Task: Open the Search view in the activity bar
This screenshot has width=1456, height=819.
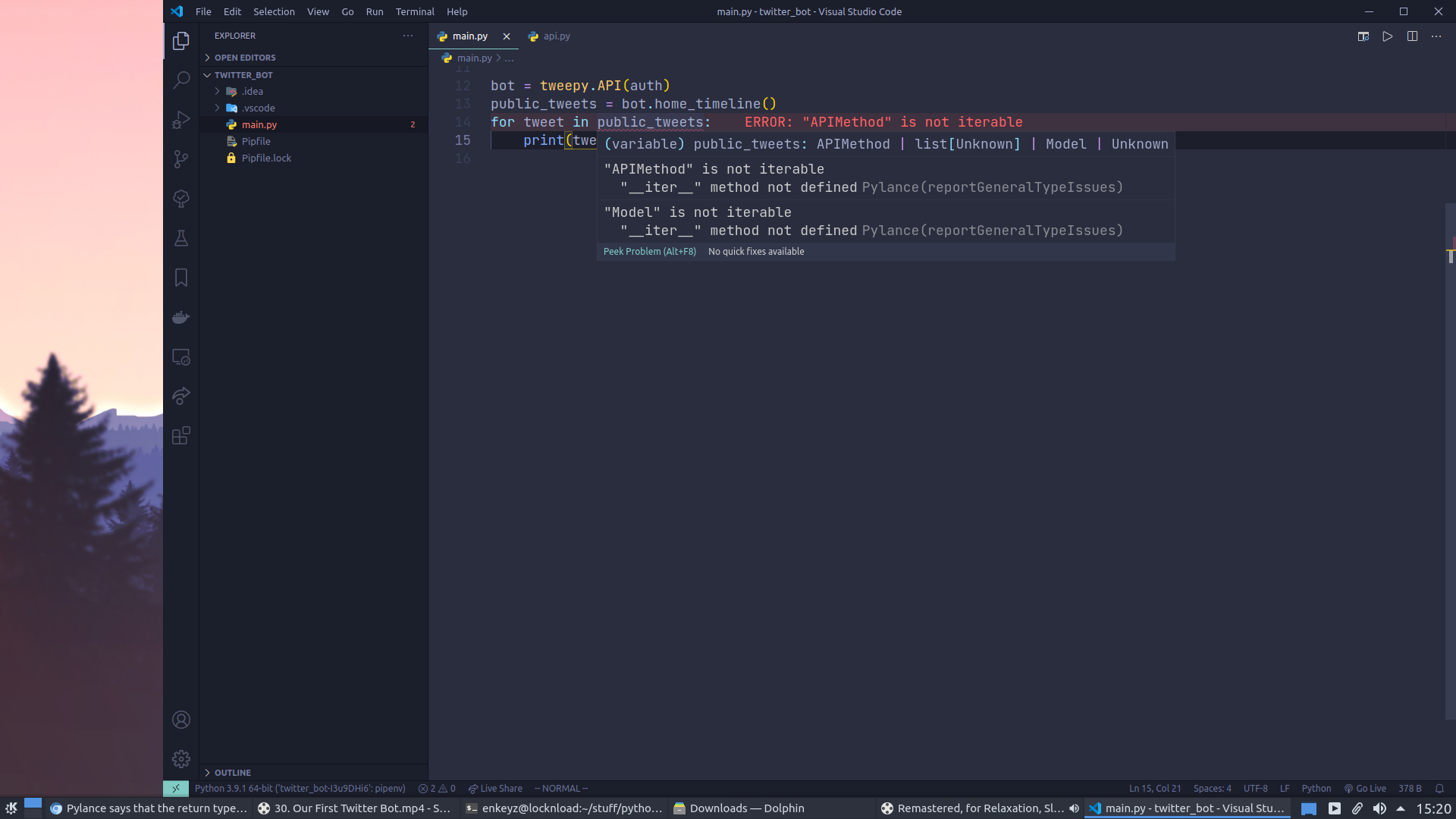Action: point(180,80)
